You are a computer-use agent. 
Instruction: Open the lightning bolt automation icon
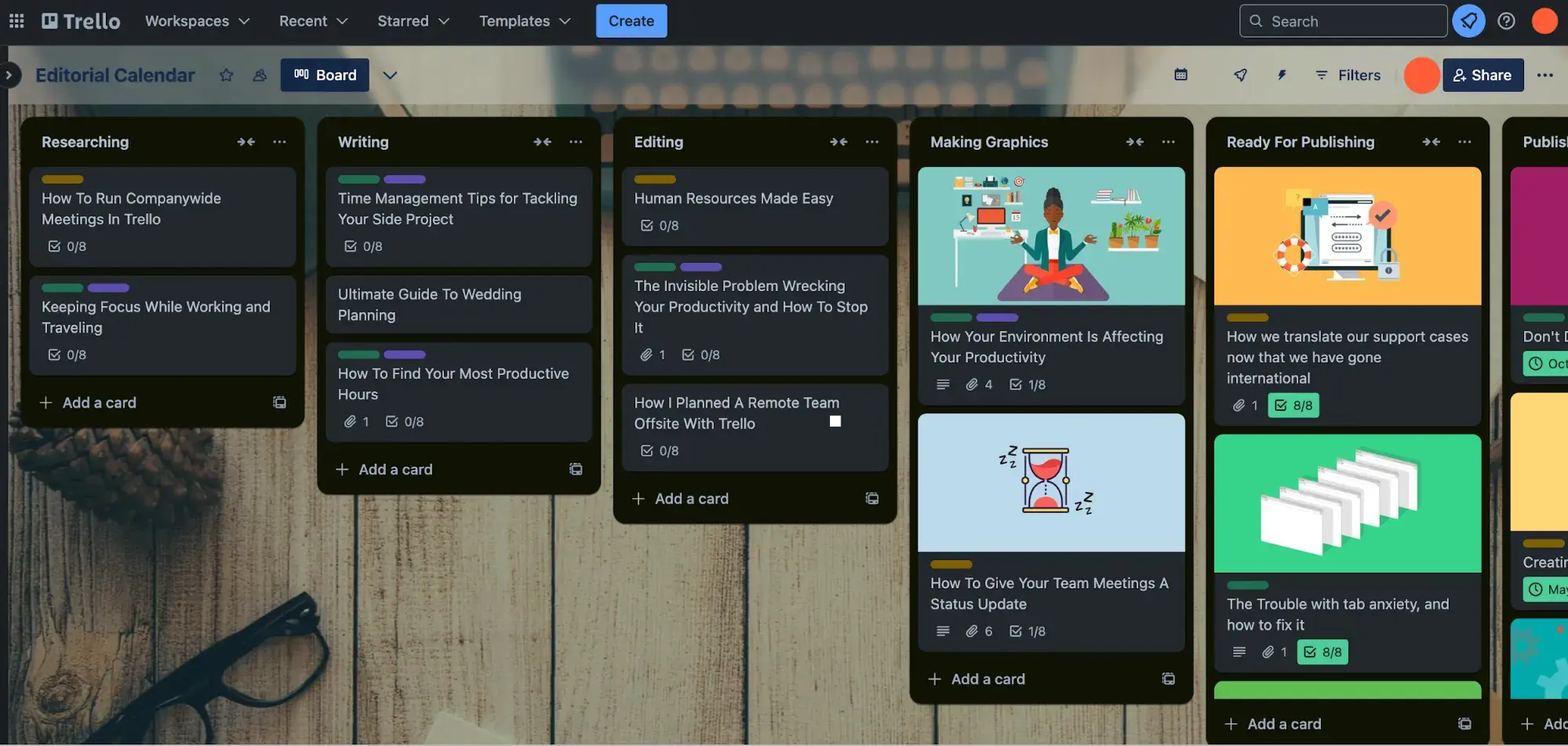1282,75
